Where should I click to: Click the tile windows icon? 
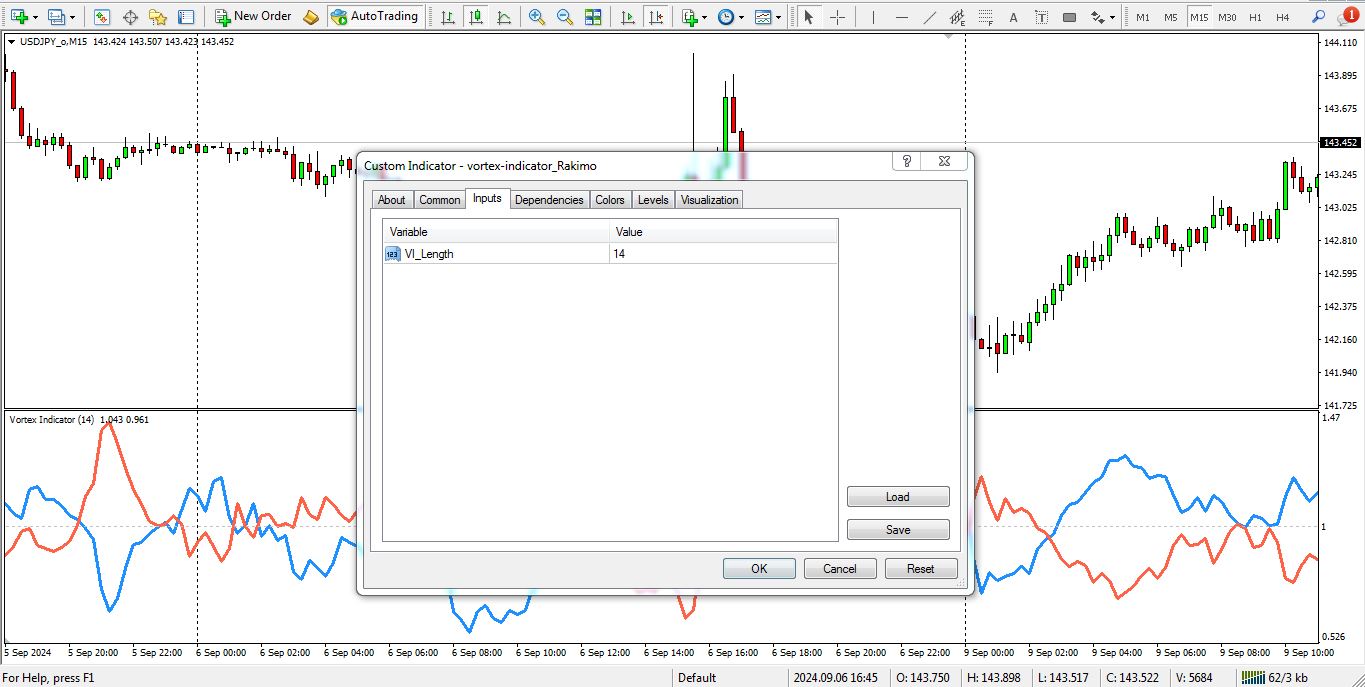point(593,17)
